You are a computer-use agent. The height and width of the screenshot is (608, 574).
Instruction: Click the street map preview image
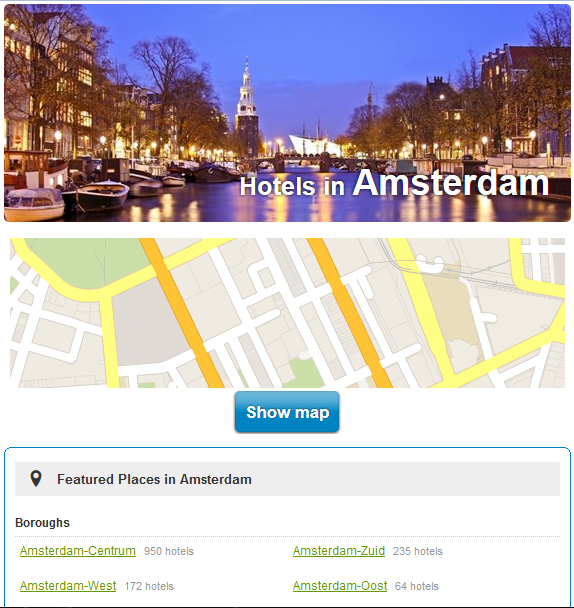click(x=287, y=313)
